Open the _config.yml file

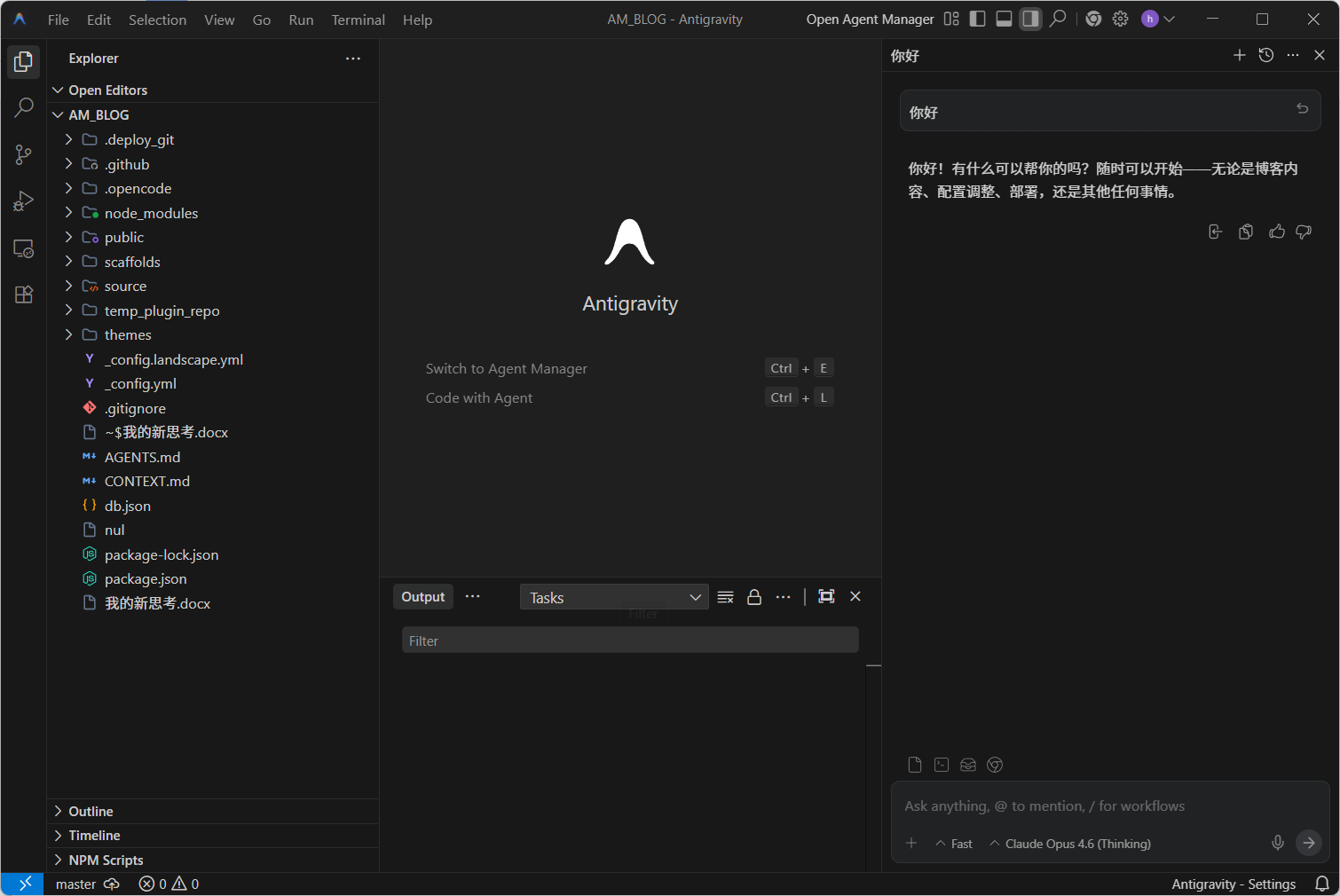coord(213,384)
